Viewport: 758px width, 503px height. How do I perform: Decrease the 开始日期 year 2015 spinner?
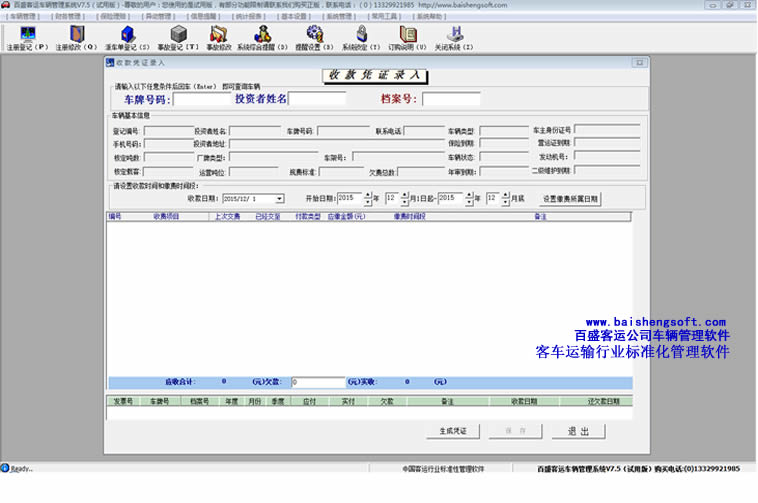368,202
